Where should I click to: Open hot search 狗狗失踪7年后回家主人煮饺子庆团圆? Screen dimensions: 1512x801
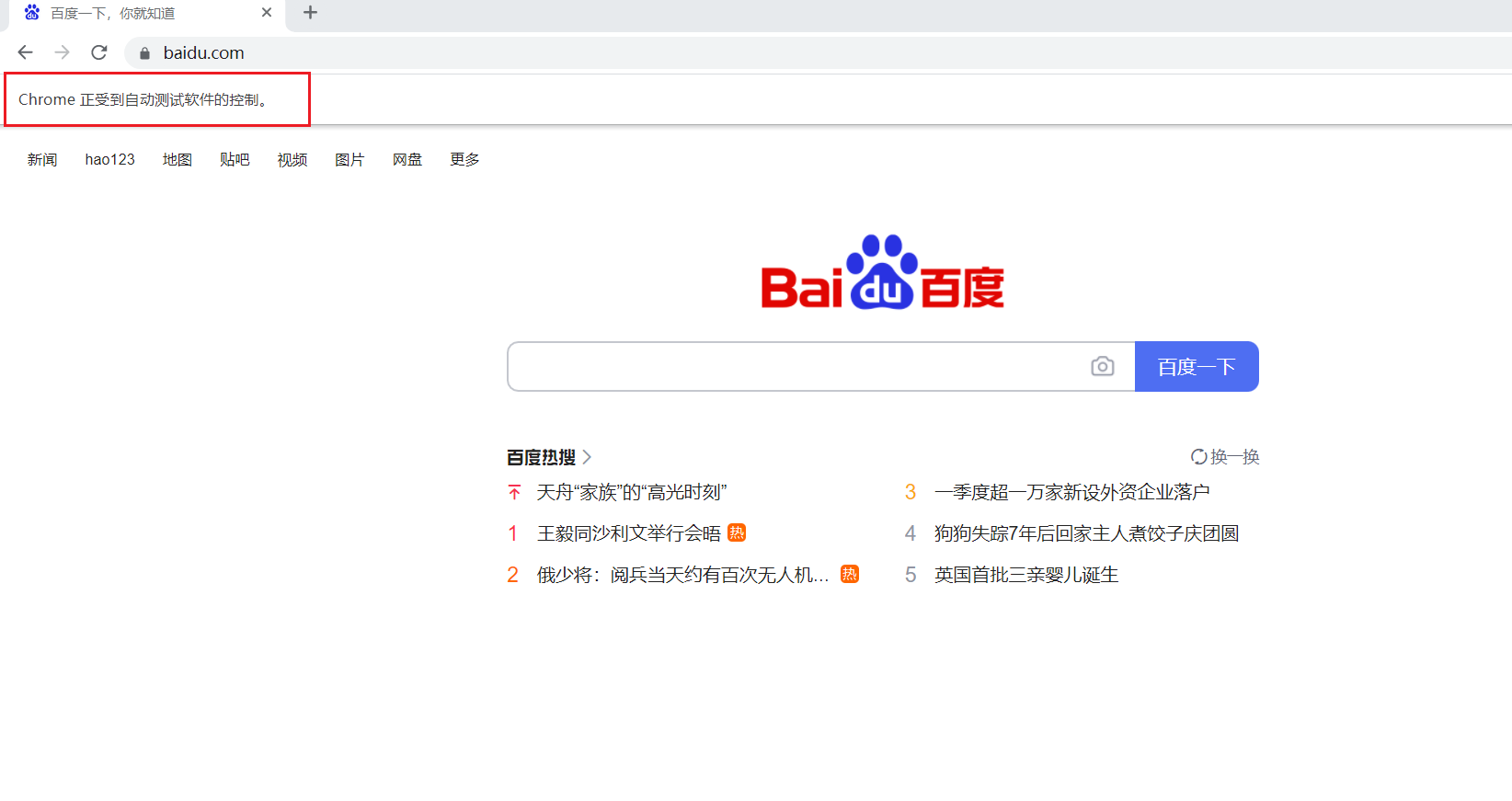1087,533
